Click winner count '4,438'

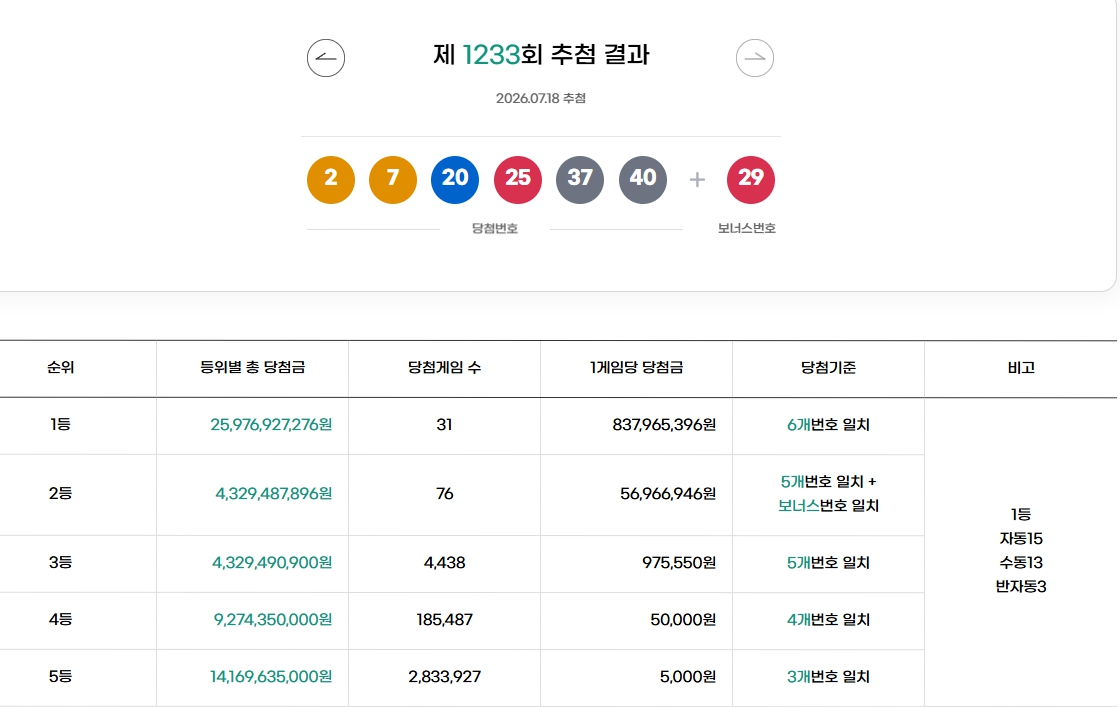coord(444,563)
